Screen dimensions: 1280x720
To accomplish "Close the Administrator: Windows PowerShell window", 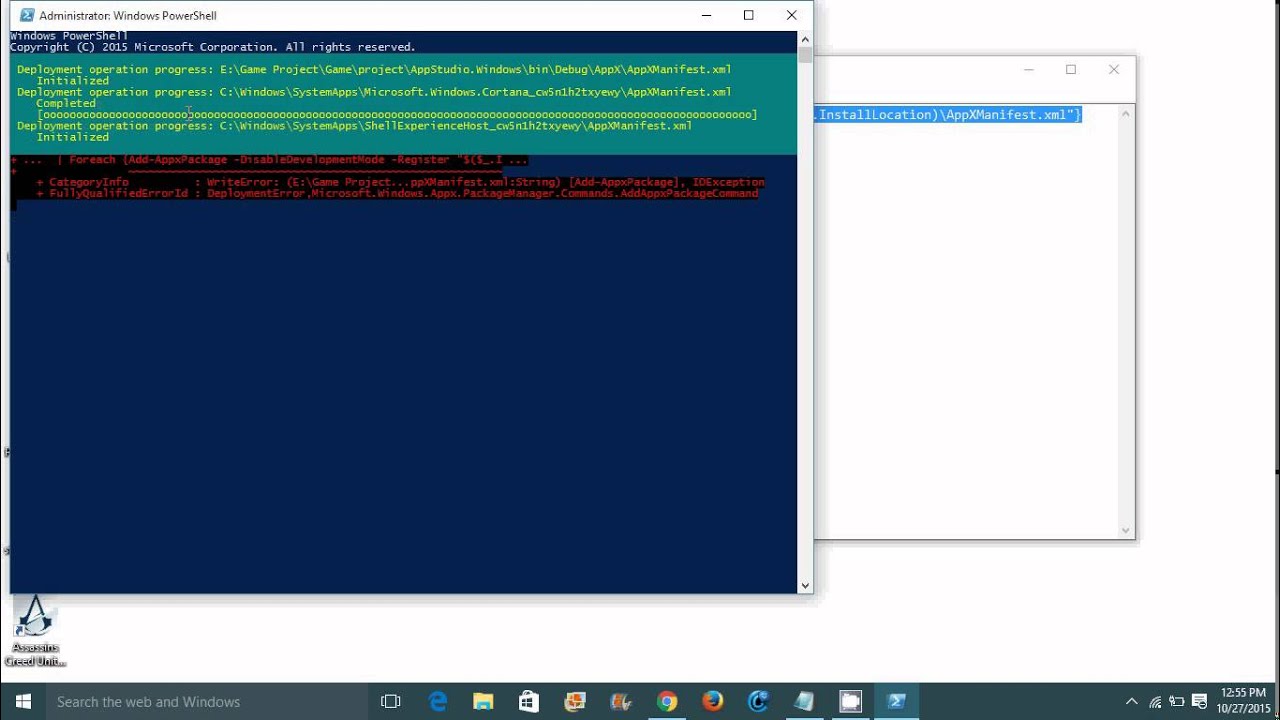I will click(792, 15).
